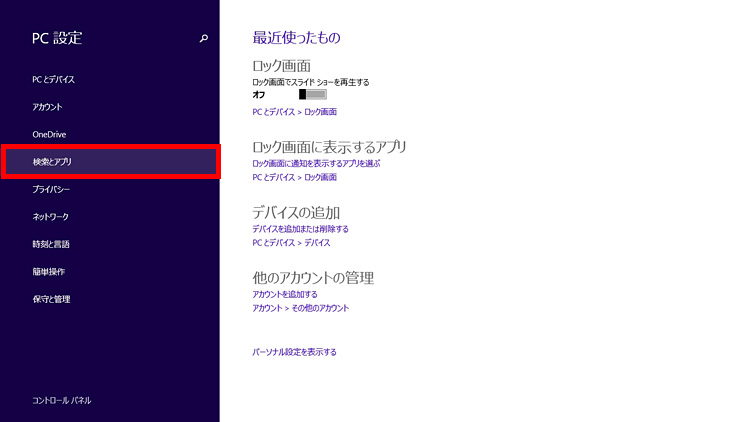Select アカウント in the sidebar
Image resolution: width=750 pixels, height=422 pixels.
click(x=47, y=107)
